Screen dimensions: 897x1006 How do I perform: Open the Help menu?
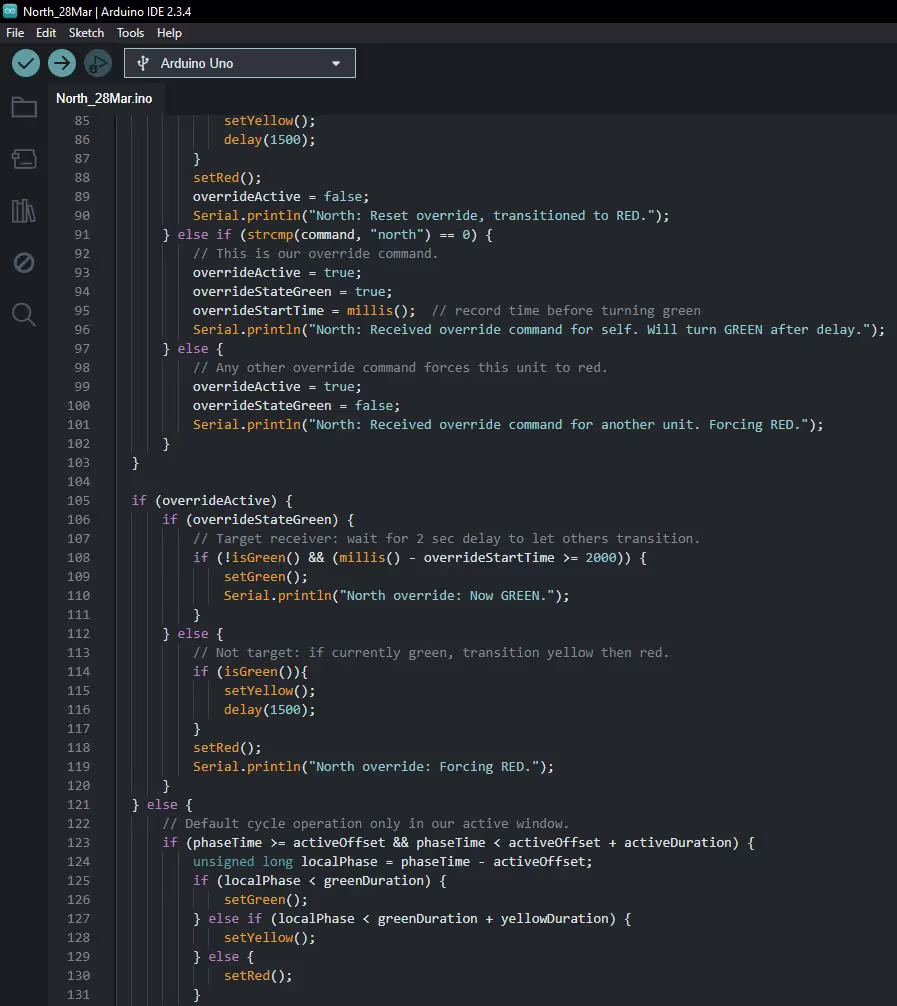pyautogui.click(x=169, y=33)
